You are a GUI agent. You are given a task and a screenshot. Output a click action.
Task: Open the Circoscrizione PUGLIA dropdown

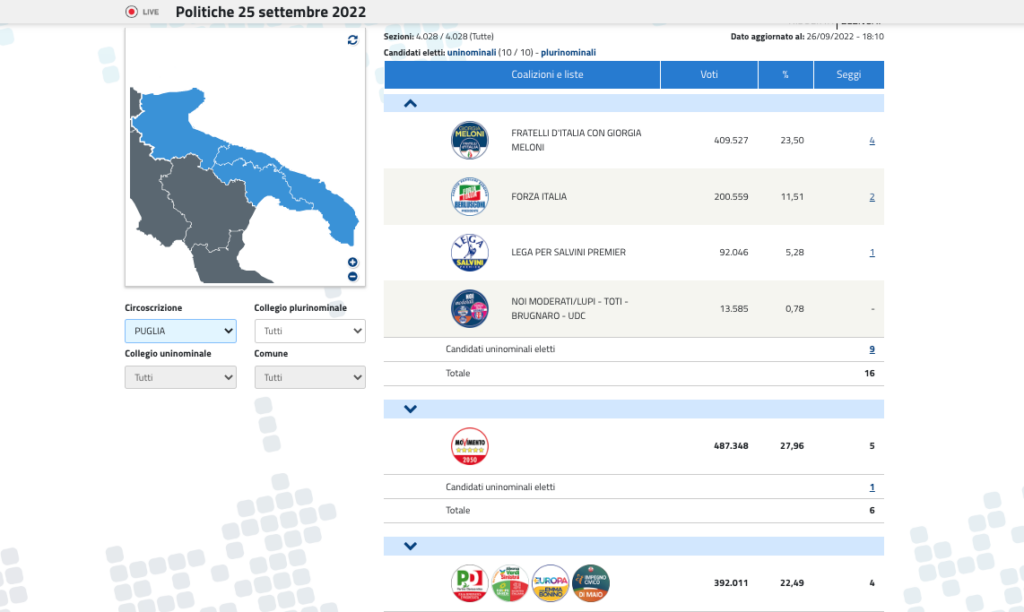[180, 331]
